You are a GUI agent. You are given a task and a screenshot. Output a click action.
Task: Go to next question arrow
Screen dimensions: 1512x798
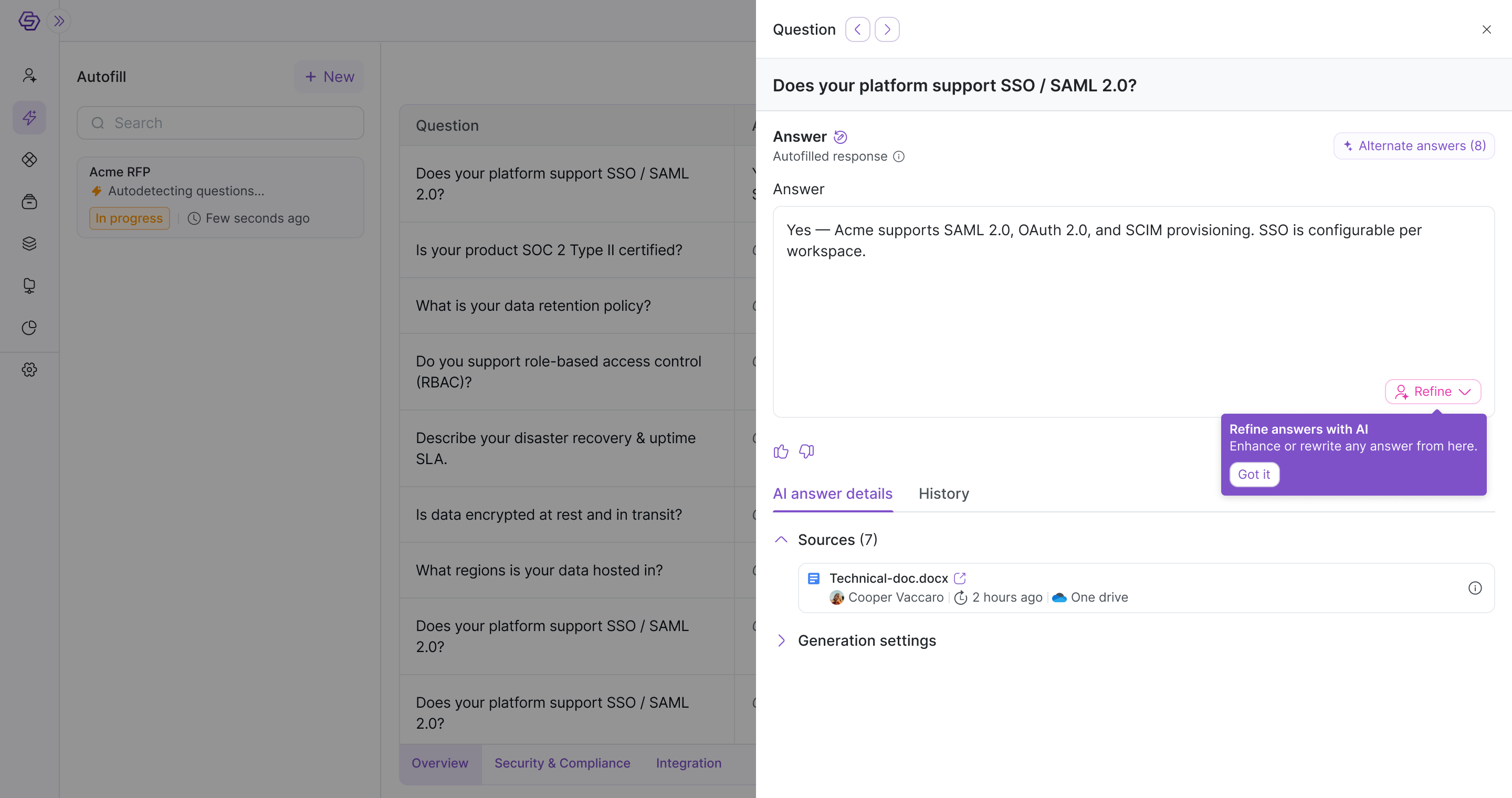coord(887,29)
